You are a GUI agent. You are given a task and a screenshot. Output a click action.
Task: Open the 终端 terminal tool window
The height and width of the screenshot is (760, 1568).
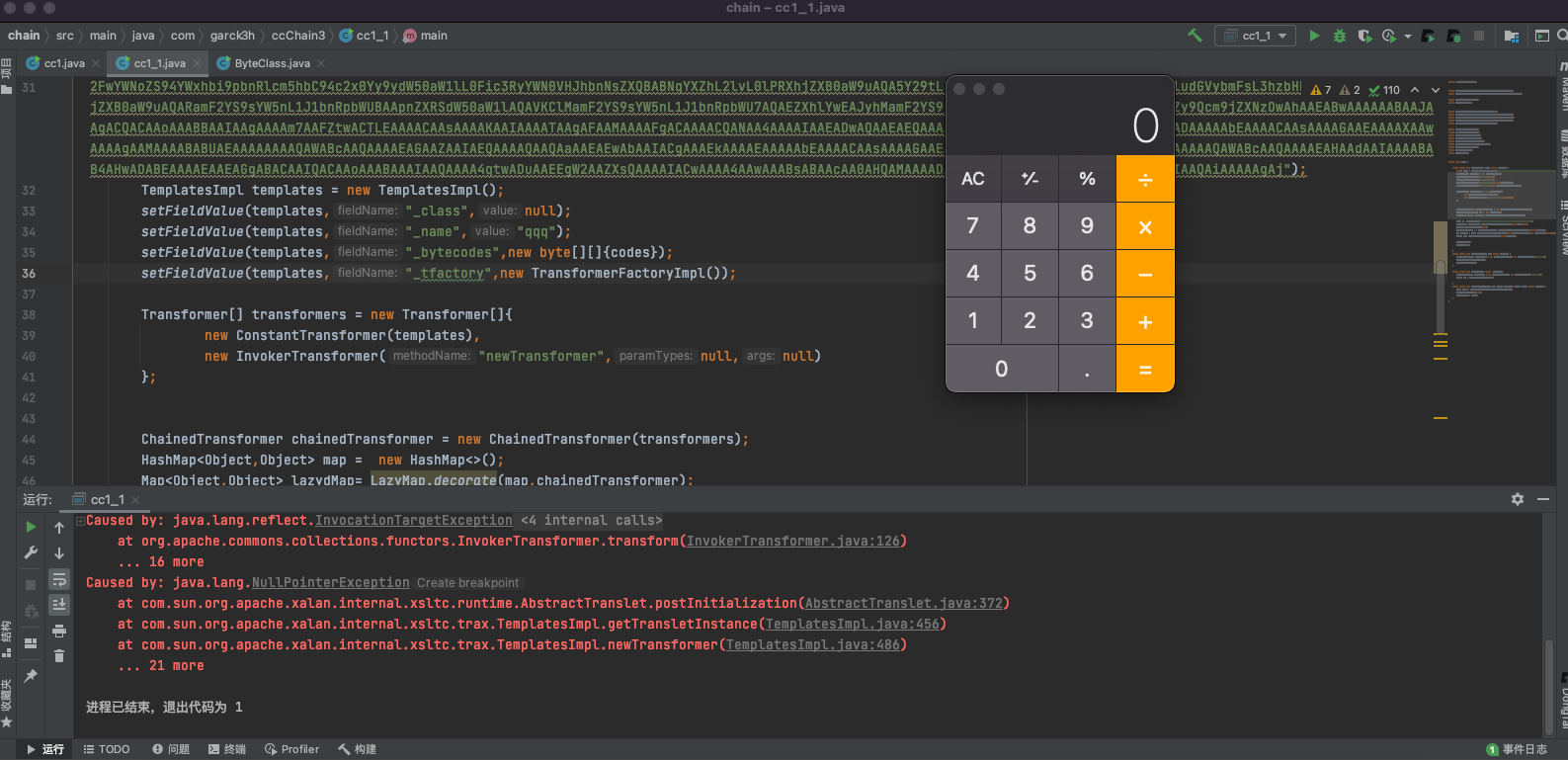(227, 749)
